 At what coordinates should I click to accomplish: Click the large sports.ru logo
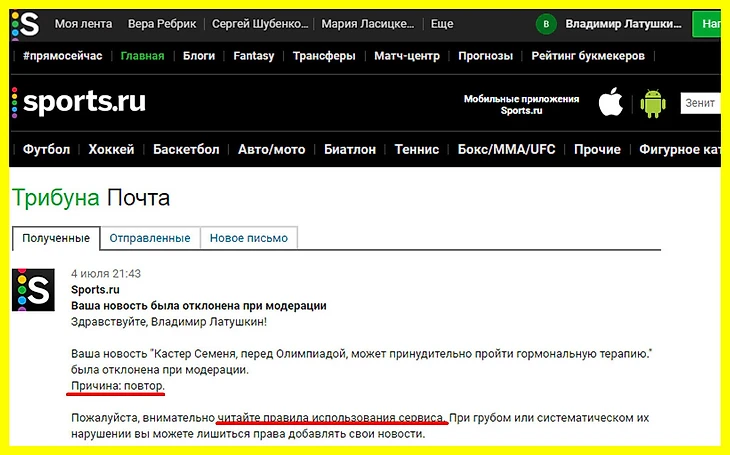79,102
